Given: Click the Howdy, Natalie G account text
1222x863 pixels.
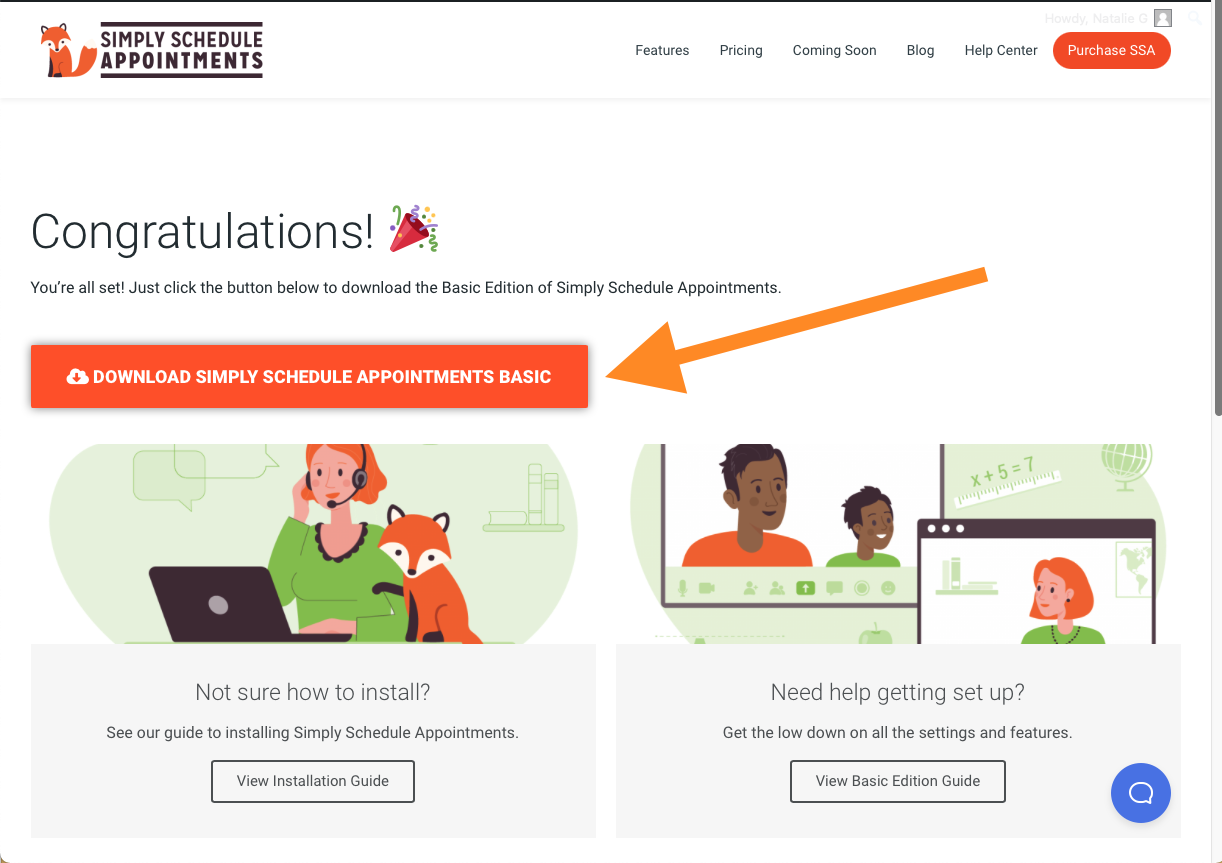Looking at the screenshot, I should tap(1096, 18).
